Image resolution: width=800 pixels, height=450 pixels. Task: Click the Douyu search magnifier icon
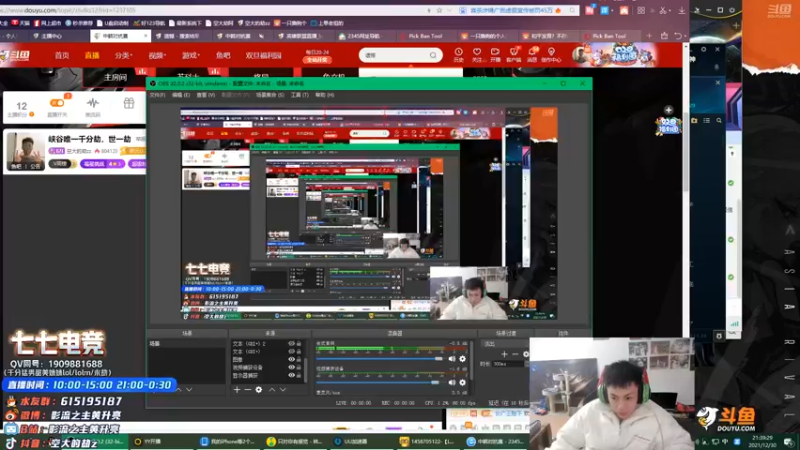coord(433,55)
